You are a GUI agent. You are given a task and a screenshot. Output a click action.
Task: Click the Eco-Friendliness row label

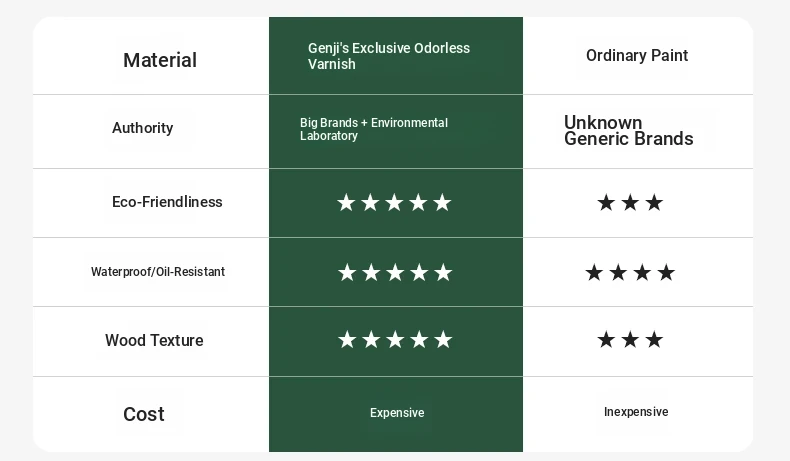tap(167, 202)
